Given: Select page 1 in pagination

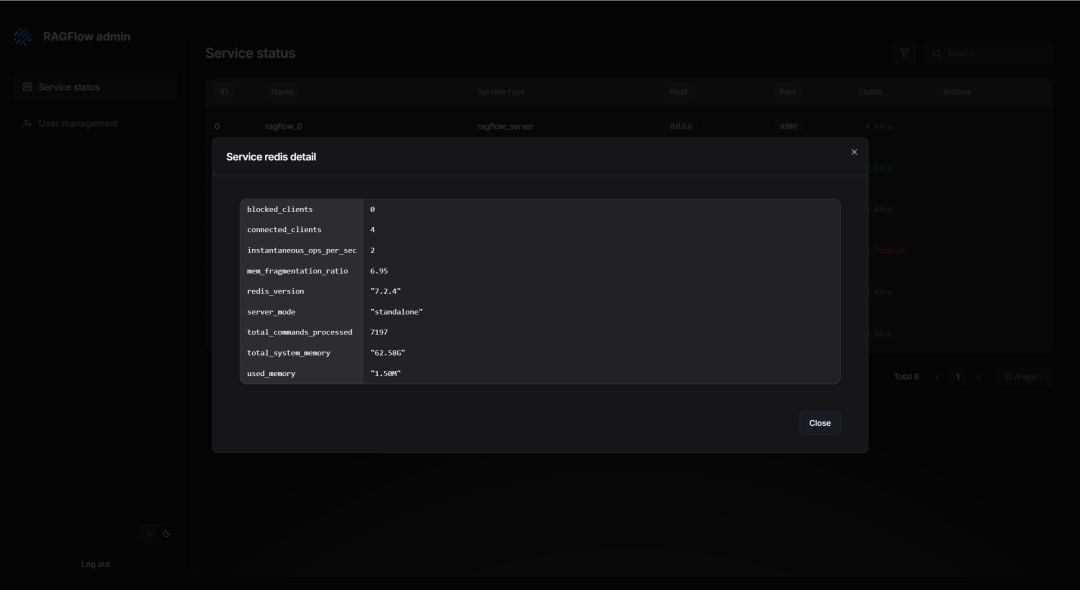Looking at the screenshot, I should point(957,377).
